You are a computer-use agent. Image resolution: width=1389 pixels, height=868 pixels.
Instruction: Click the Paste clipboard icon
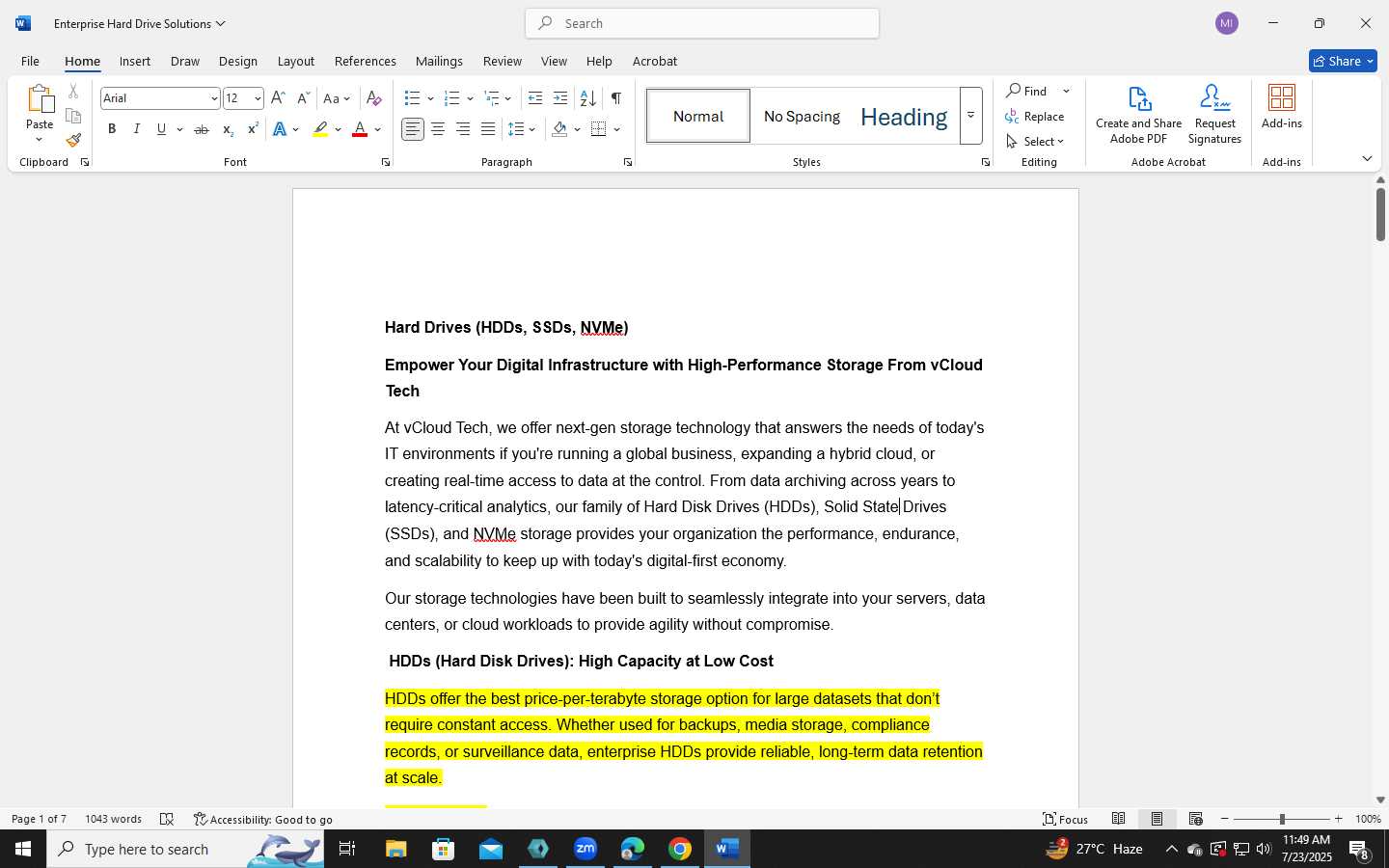[x=40, y=99]
